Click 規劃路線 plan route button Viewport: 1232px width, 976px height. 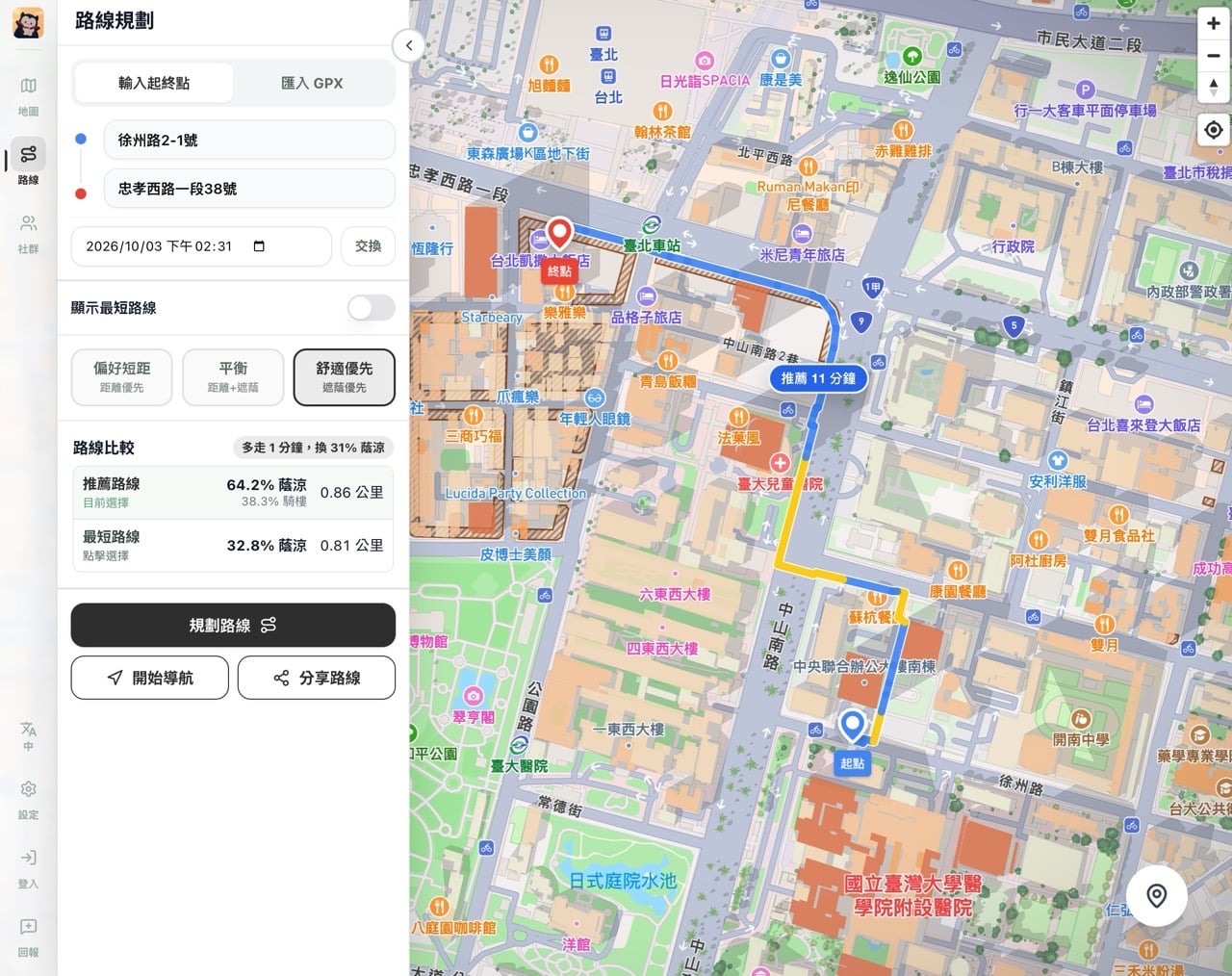coord(233,626)
